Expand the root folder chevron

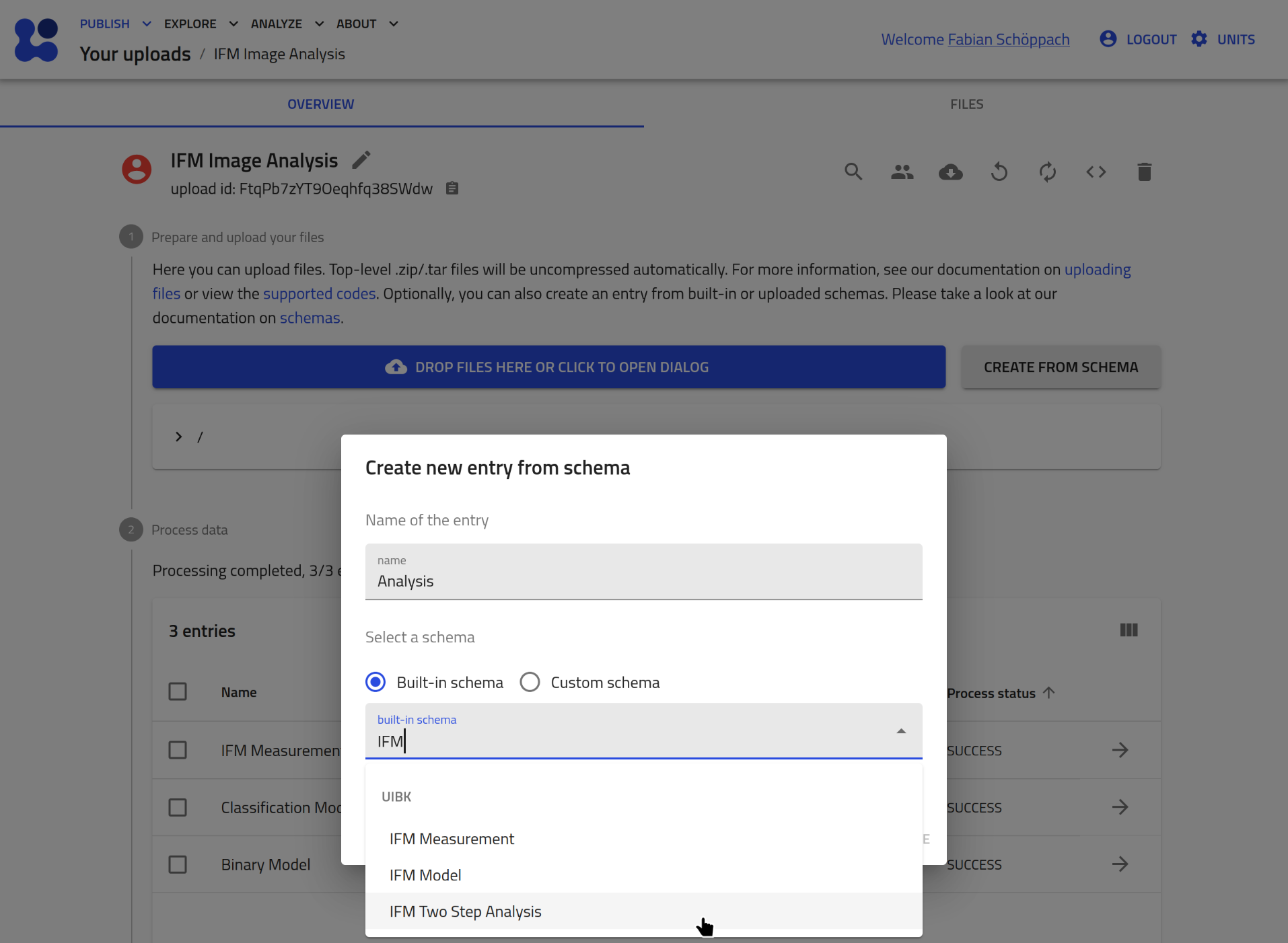178,437
